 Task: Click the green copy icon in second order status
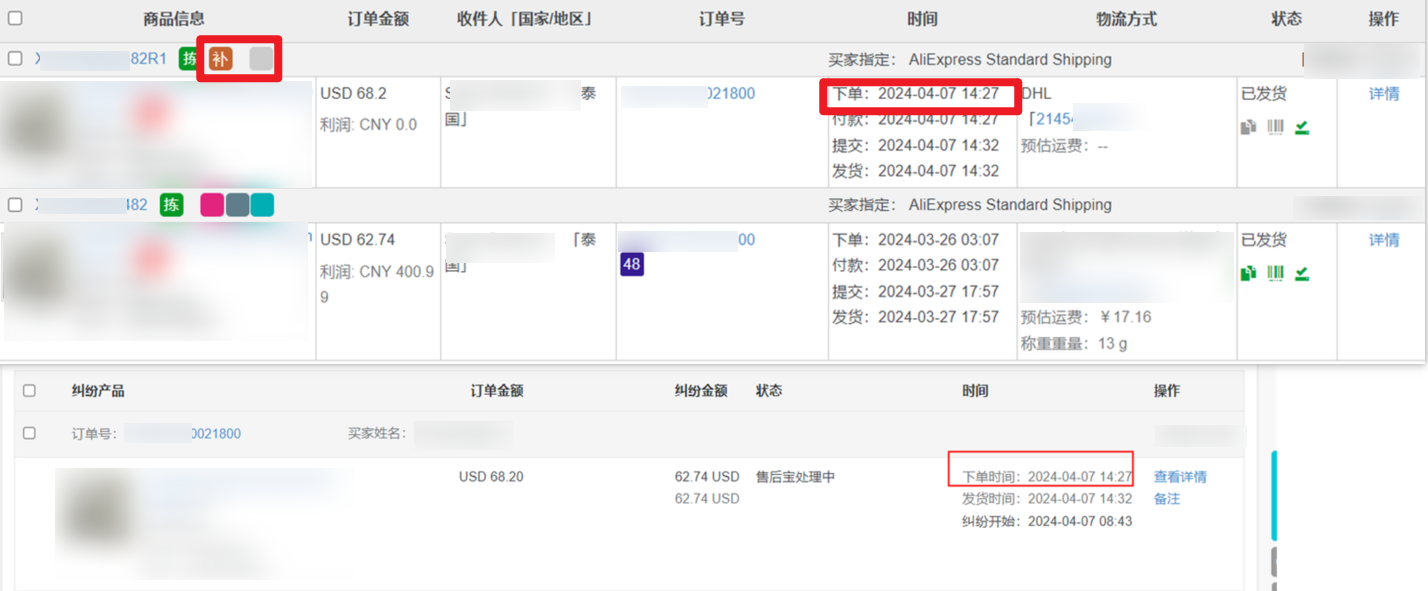coord(1248,273)
